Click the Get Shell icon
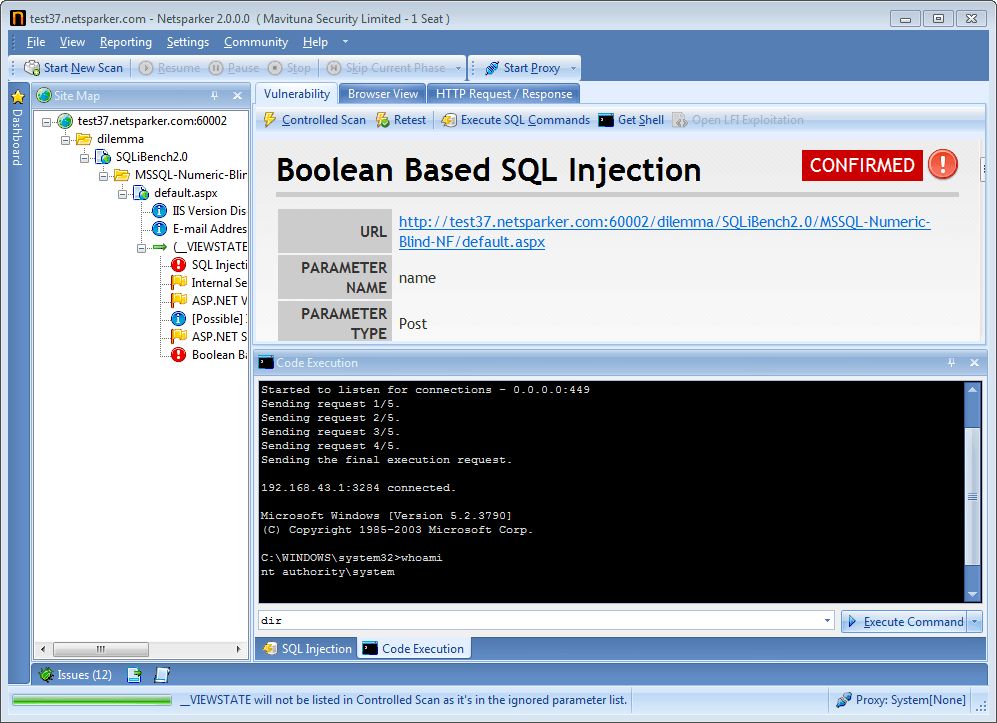The image size is (997, 723). (633, 119)
